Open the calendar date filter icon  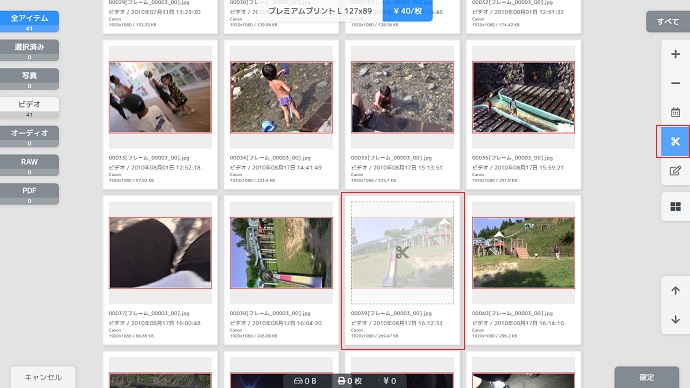tap(675, 112)
